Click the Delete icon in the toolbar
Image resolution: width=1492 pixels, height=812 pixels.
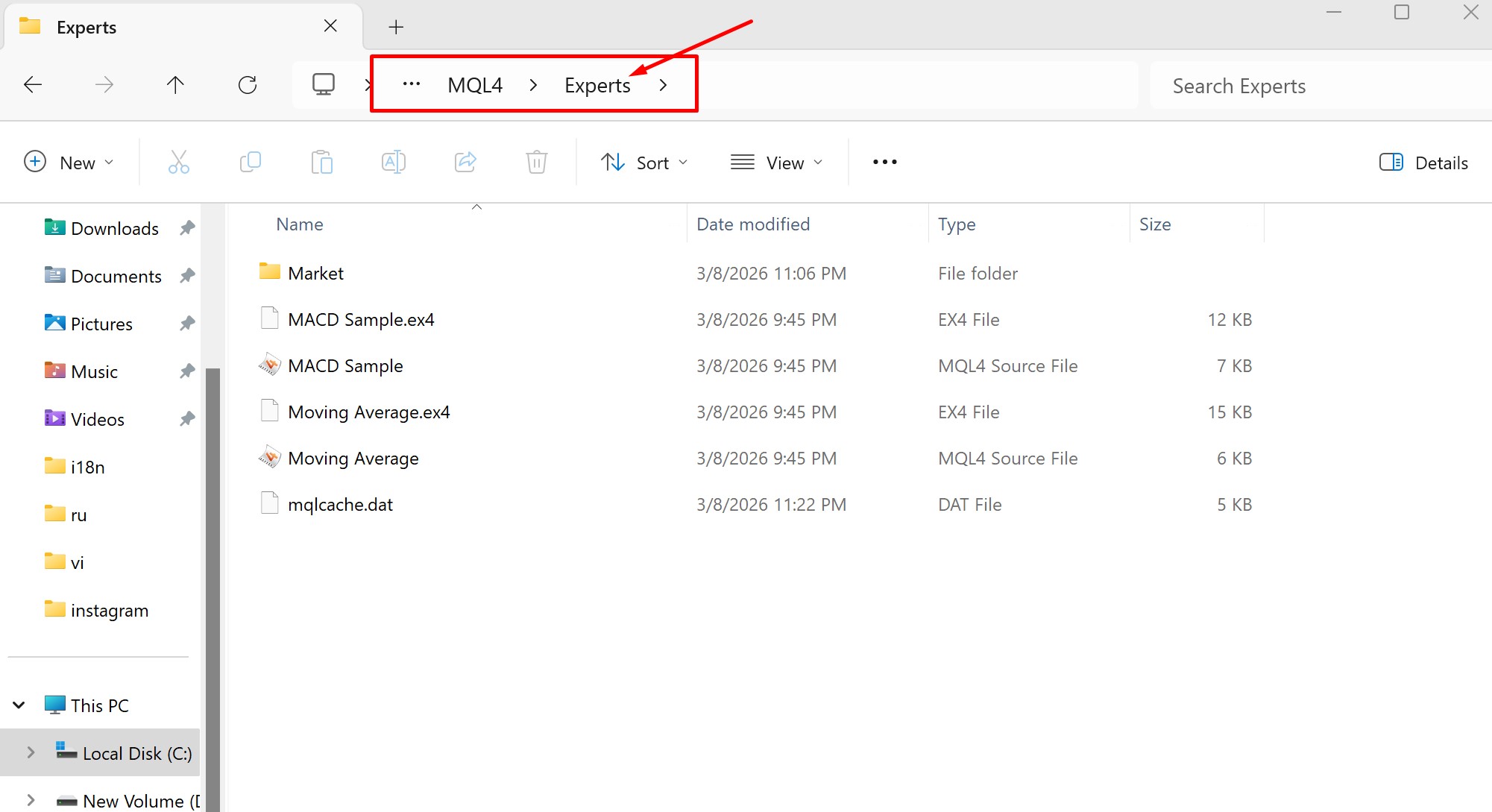click(x=536, y=162)
